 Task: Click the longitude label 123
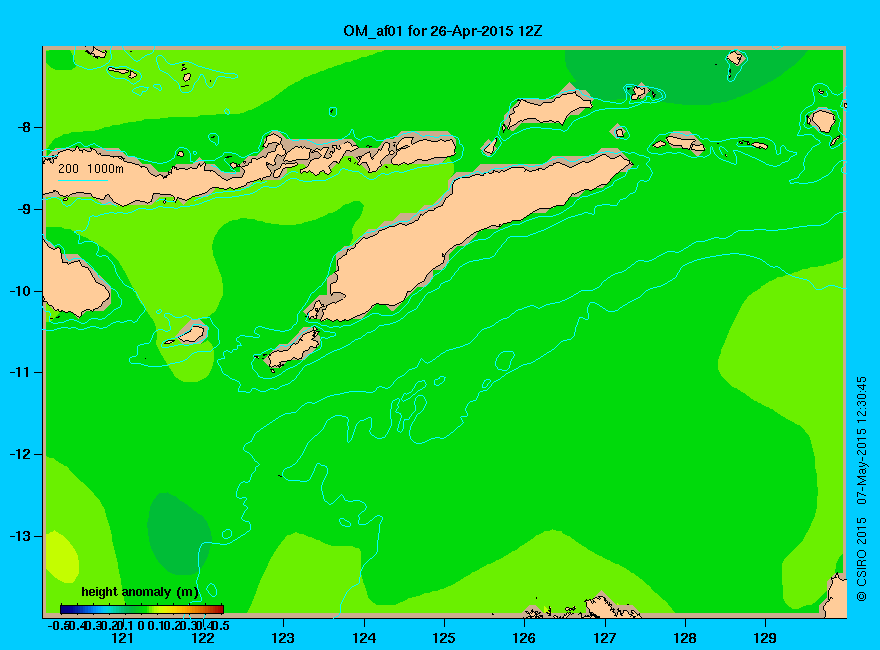[x=283, y=638]
